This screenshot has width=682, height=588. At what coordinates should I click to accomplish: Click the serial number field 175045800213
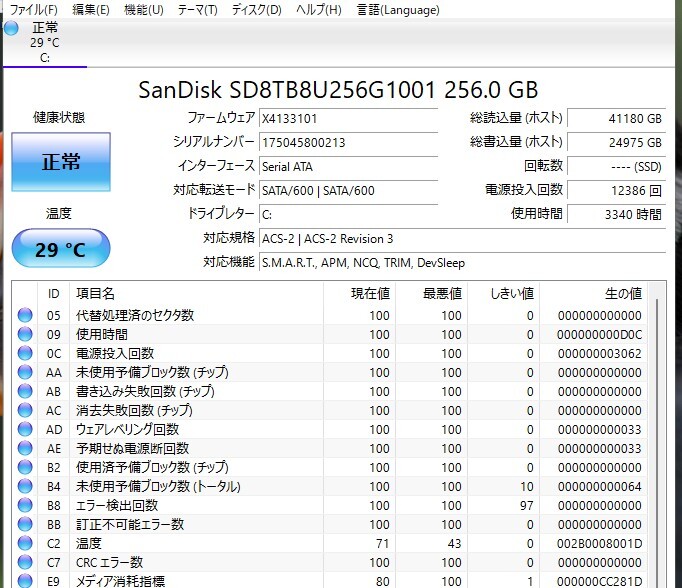pyautogui.click(x=348, y=143)
